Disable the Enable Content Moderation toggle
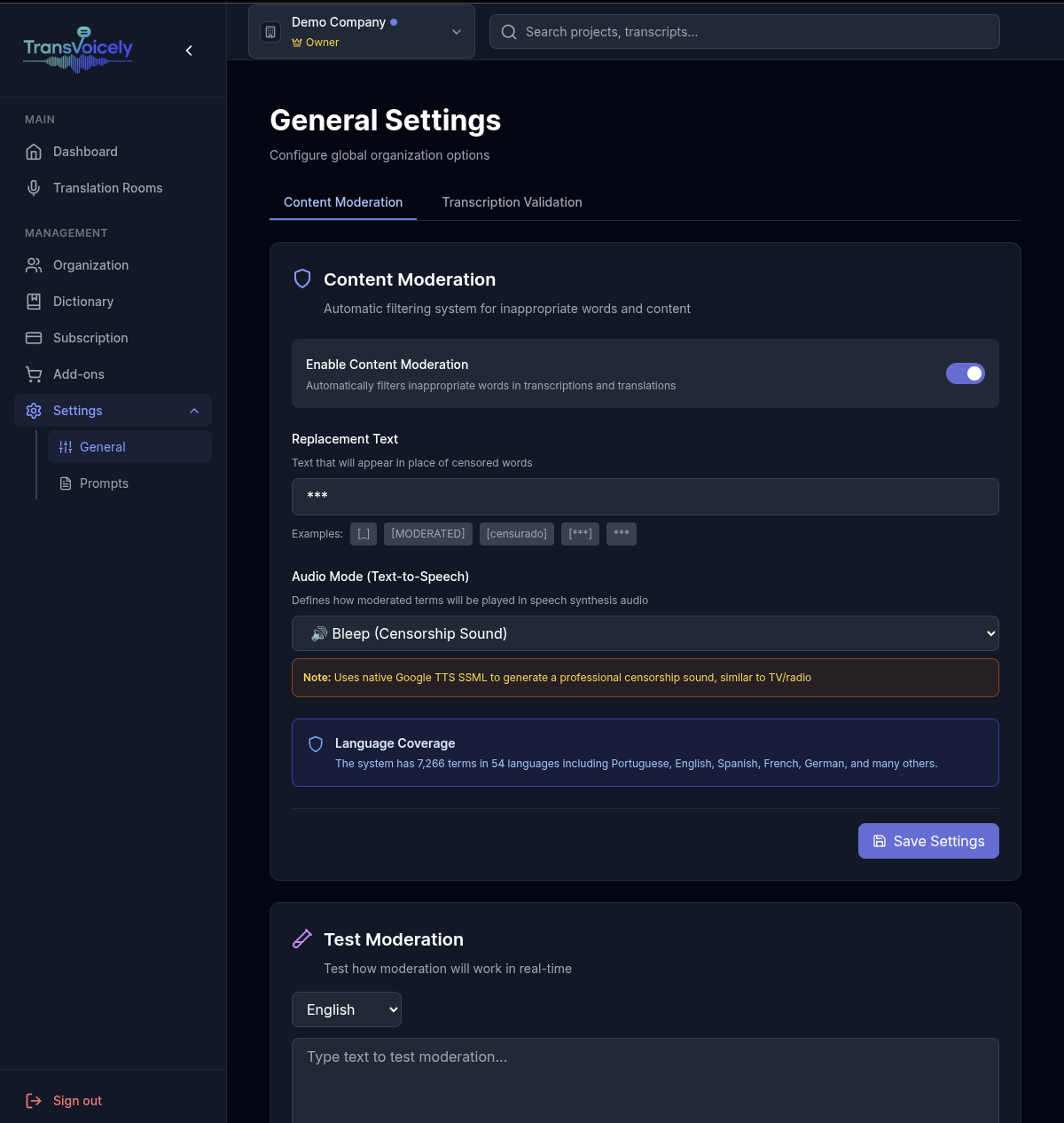The width and height of the screenshot is (1064, 1123). (965, 373)
